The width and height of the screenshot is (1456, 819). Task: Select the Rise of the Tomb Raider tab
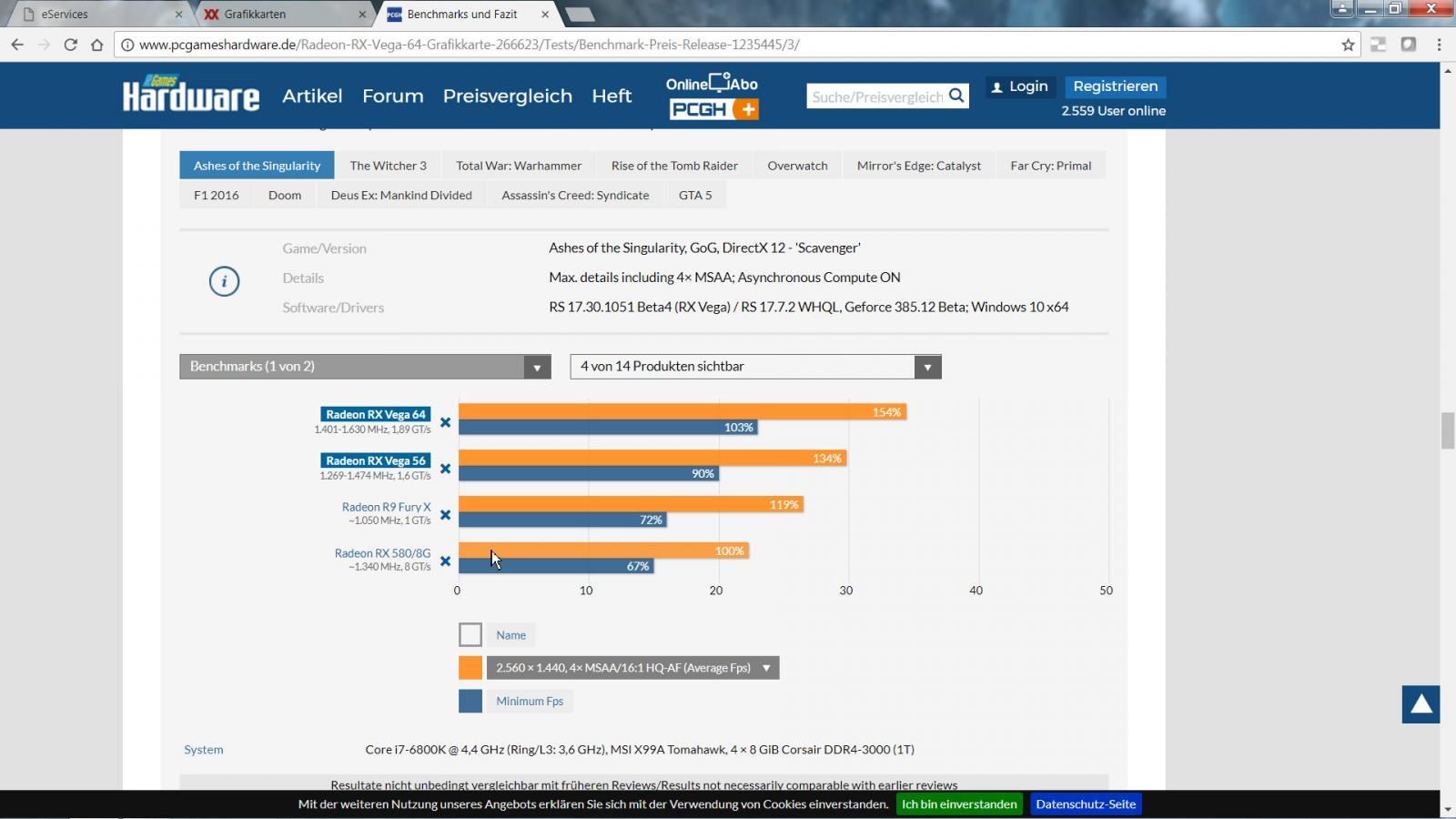click(674, 166)
